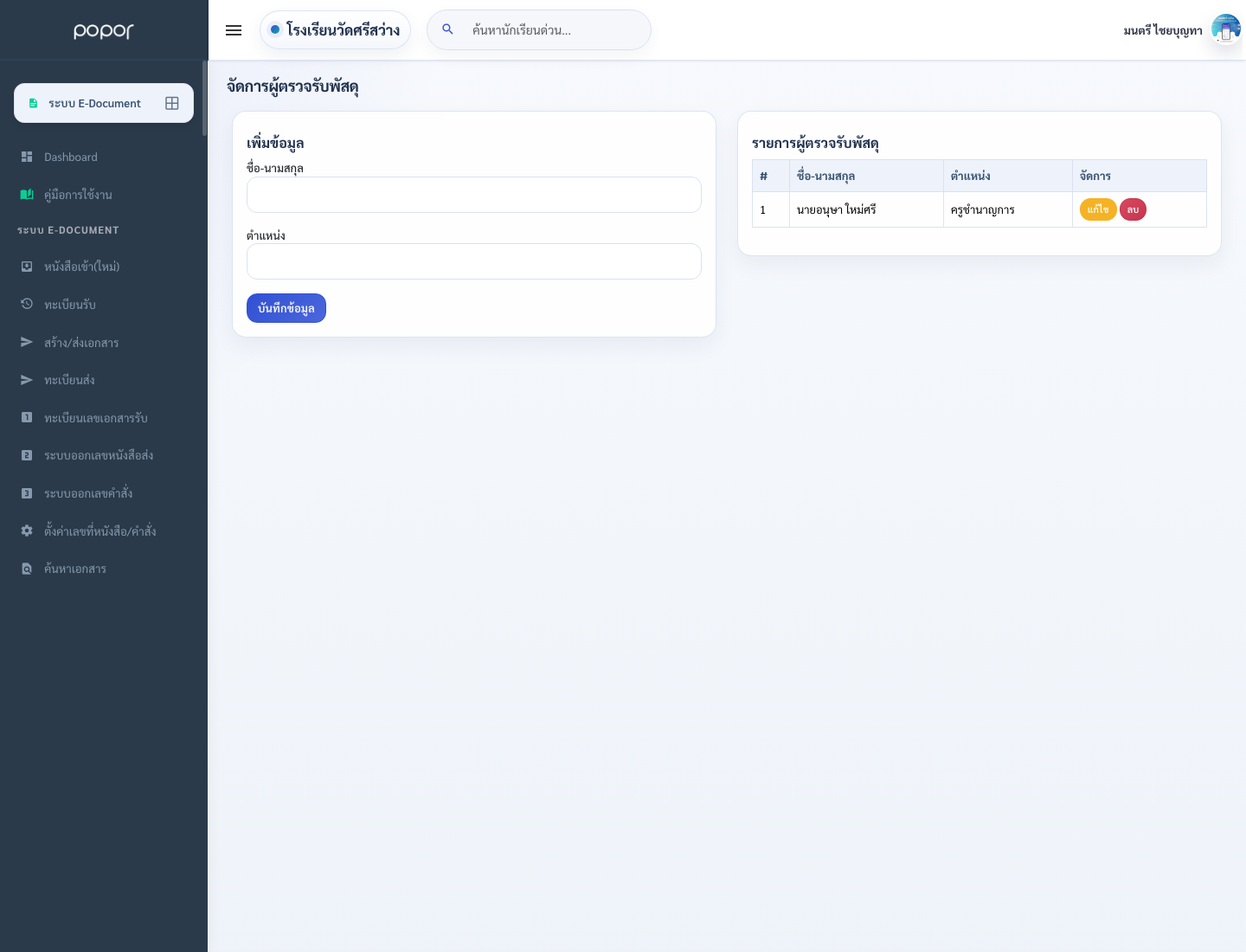Click the gear icon for ตั้งค่าเลขที่หนังสือ/คำสั่ง
This screenshot has width=1246, height=952.
tap(27, 531)
